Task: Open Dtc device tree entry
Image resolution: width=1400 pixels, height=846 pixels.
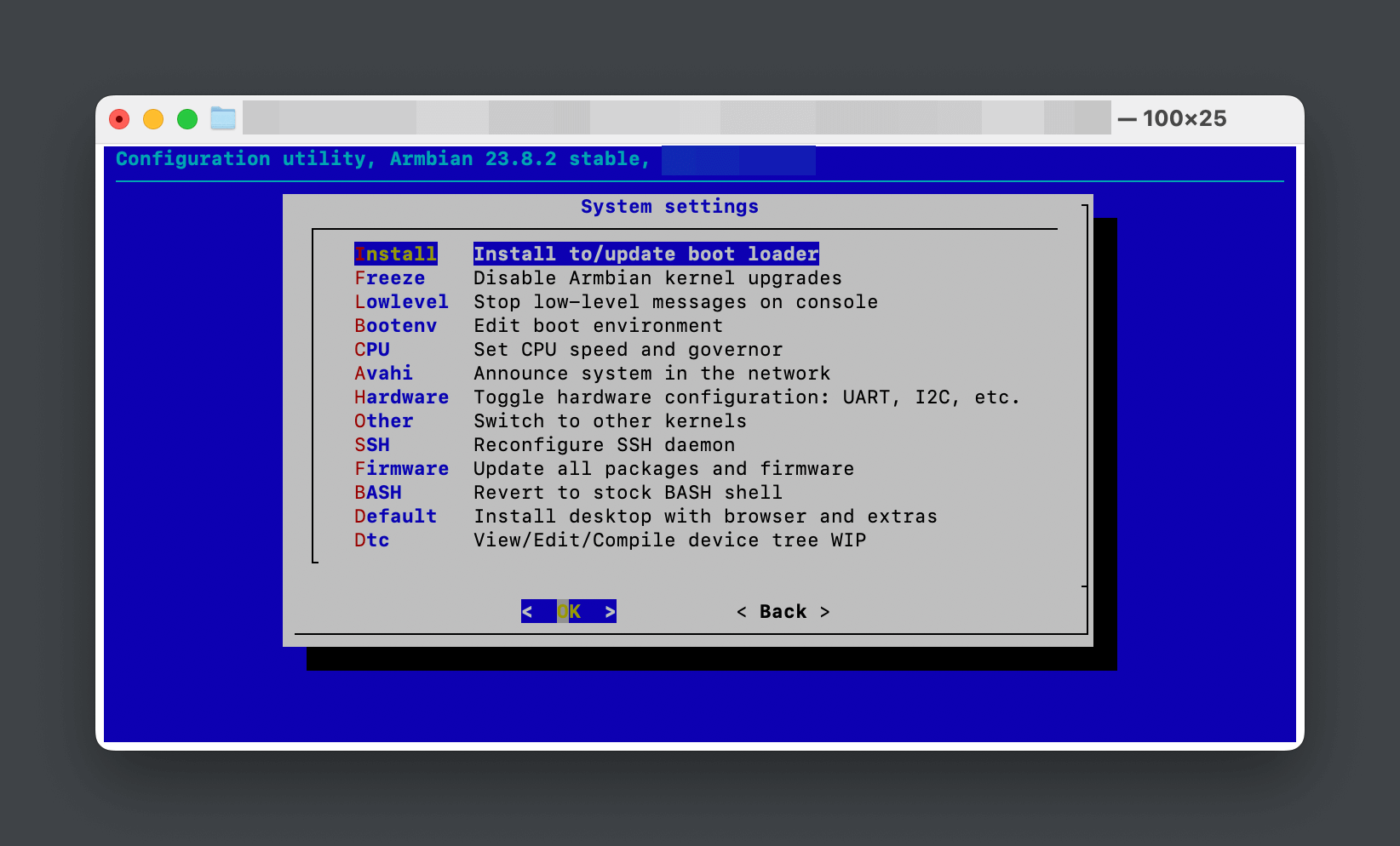Action: click(372, 540)
